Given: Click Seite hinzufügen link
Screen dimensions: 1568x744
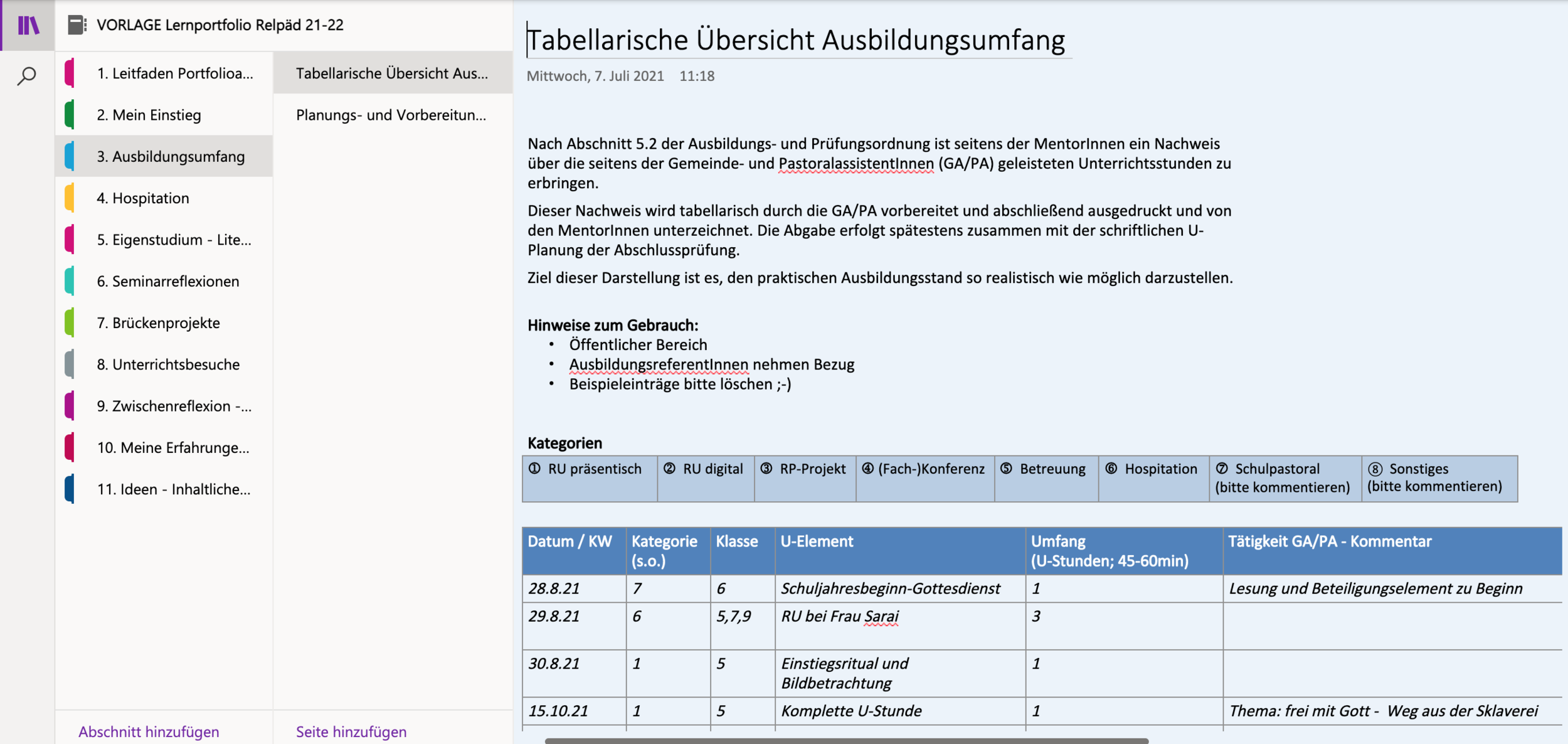Looking at the screenshot, I should pyautogui.click(x=351, y=731).
